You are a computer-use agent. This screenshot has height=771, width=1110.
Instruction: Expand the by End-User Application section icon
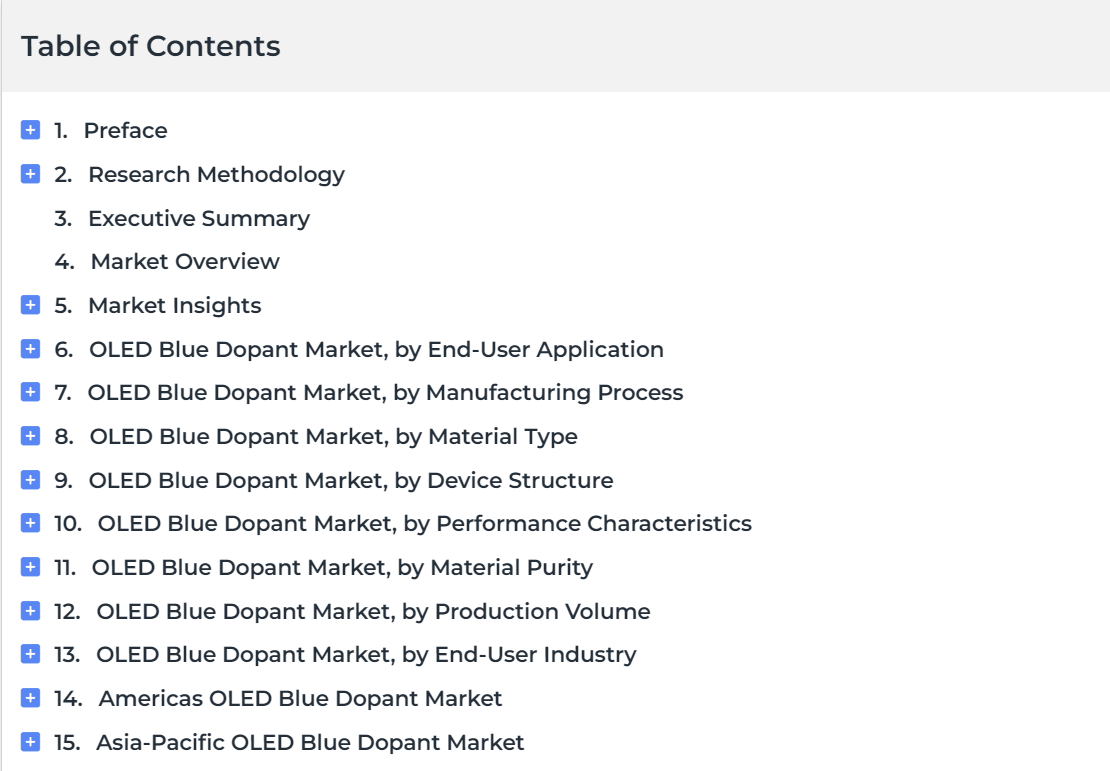[x=31, y=349]
